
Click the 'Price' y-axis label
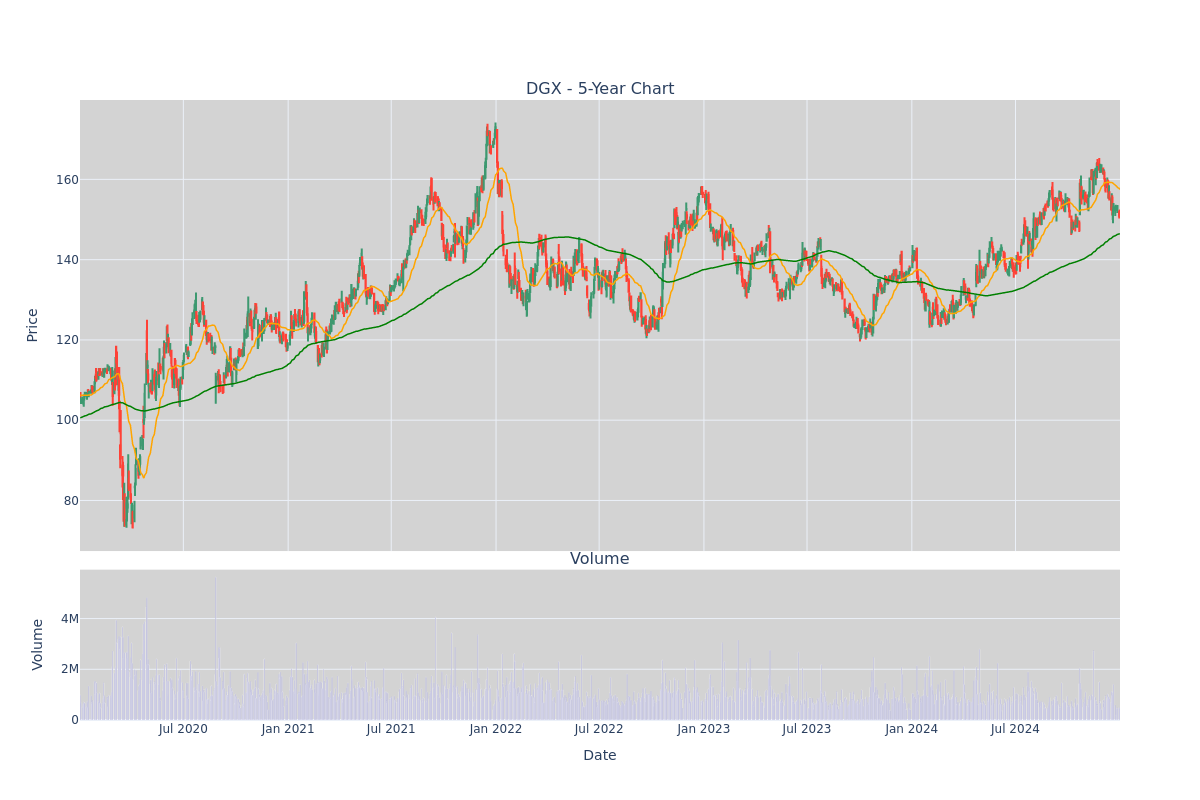(33, 325)
